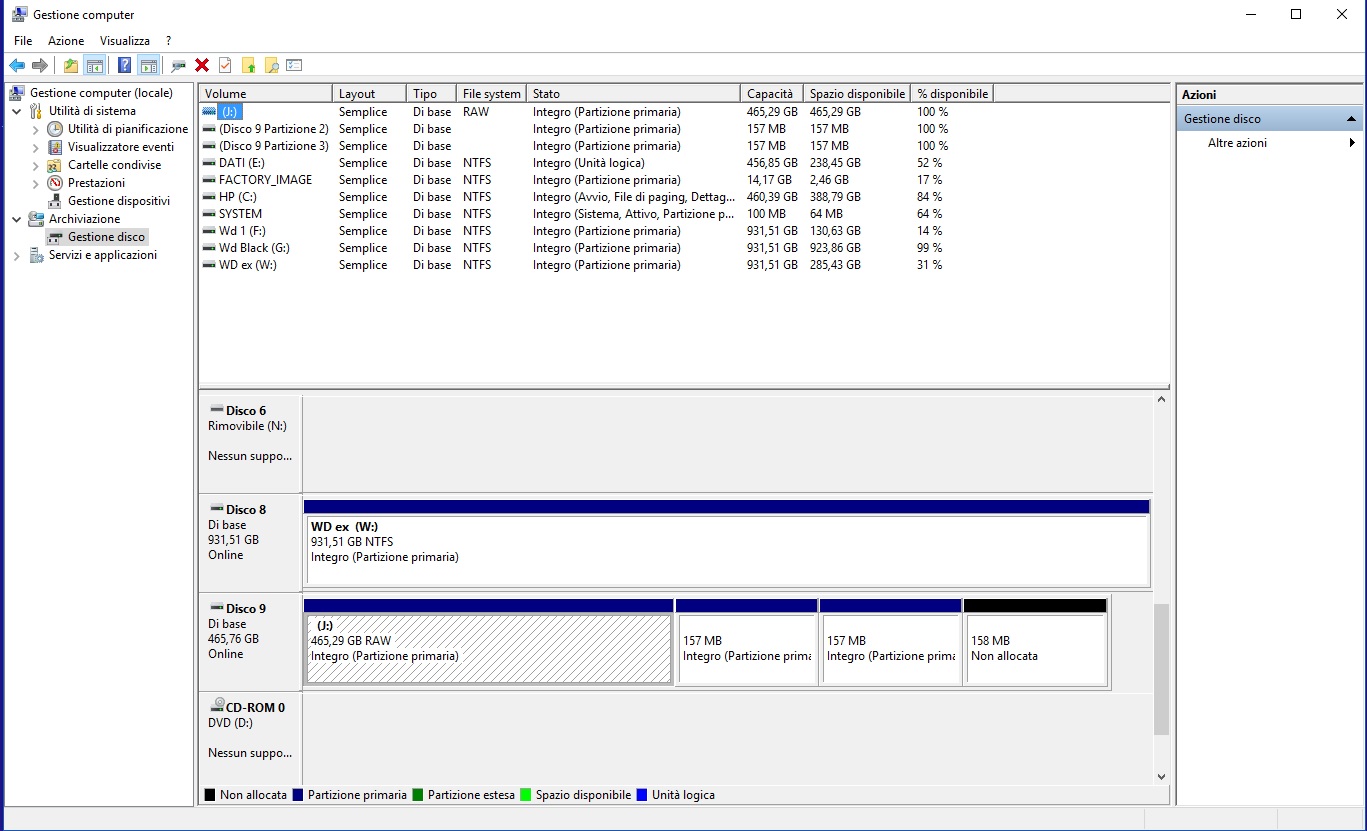Click the red X delete icon
The width and height of the screenshot is (1367, 831).
click(x=202, y=65)
